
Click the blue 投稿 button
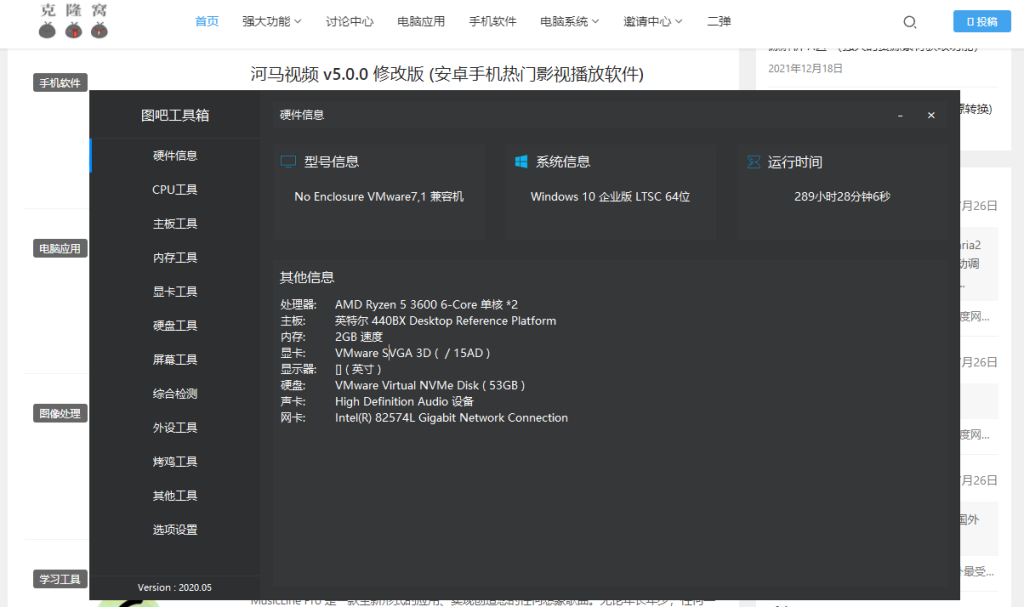pyautogui.click(x=982, y=22)
